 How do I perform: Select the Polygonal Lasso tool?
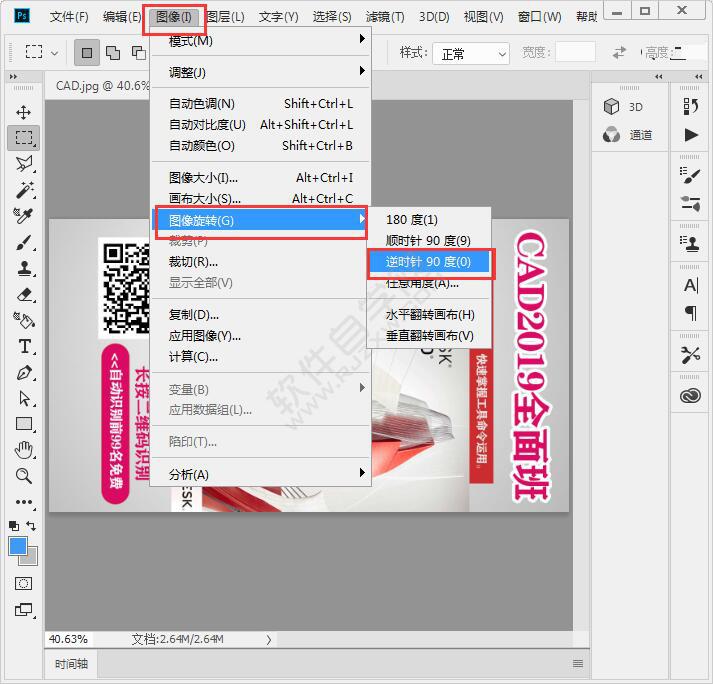point(24,163)
